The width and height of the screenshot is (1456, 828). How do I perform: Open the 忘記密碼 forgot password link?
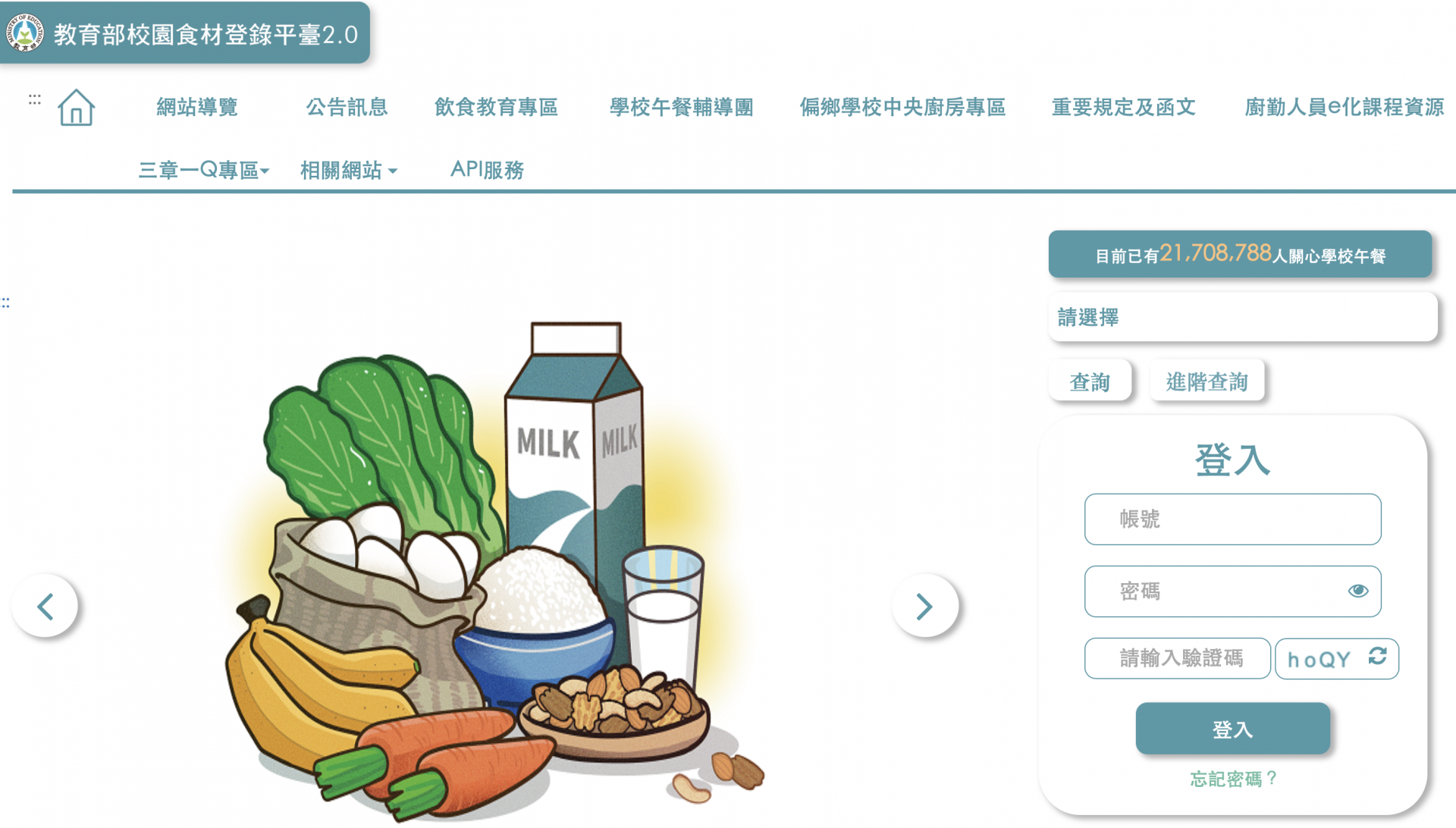[1233, 779]
